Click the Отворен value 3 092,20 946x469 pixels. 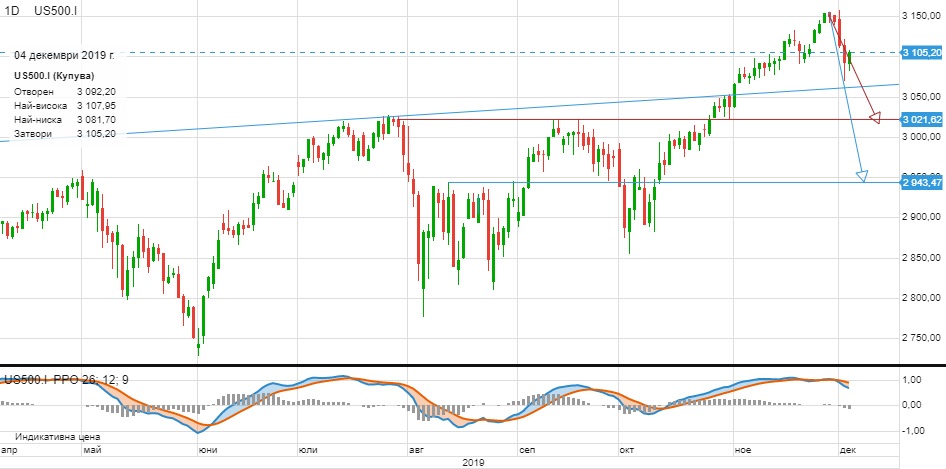tap(97, 92)
